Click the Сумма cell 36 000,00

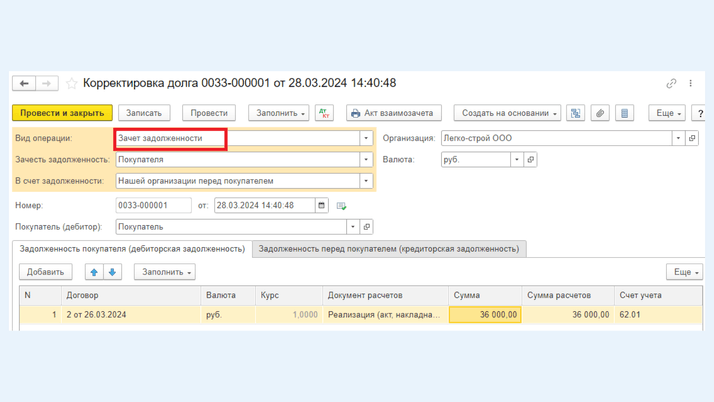[x=485, y=314]
